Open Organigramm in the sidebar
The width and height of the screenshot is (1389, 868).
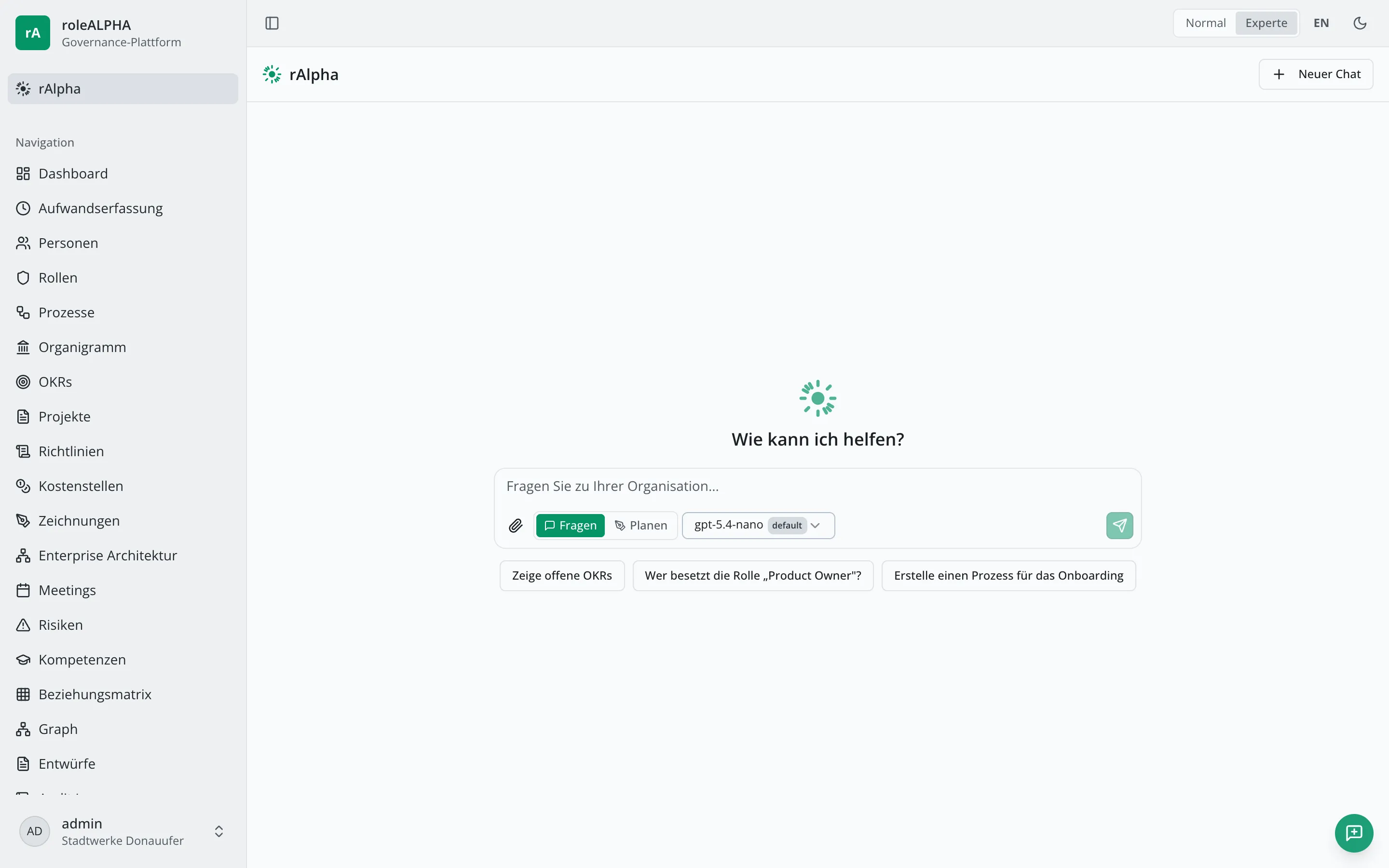click(x=123, y=347)
